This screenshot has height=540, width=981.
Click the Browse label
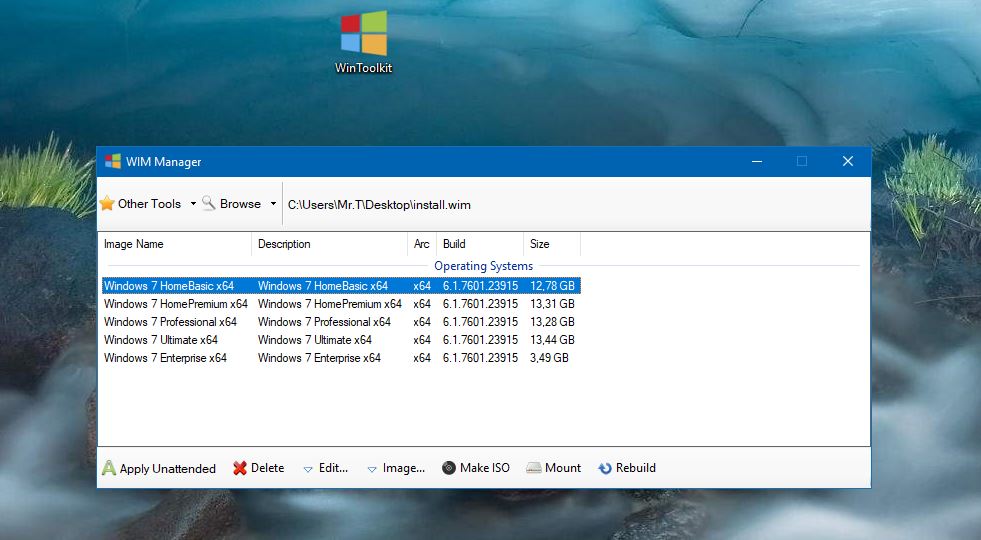[x=240, y=204]
